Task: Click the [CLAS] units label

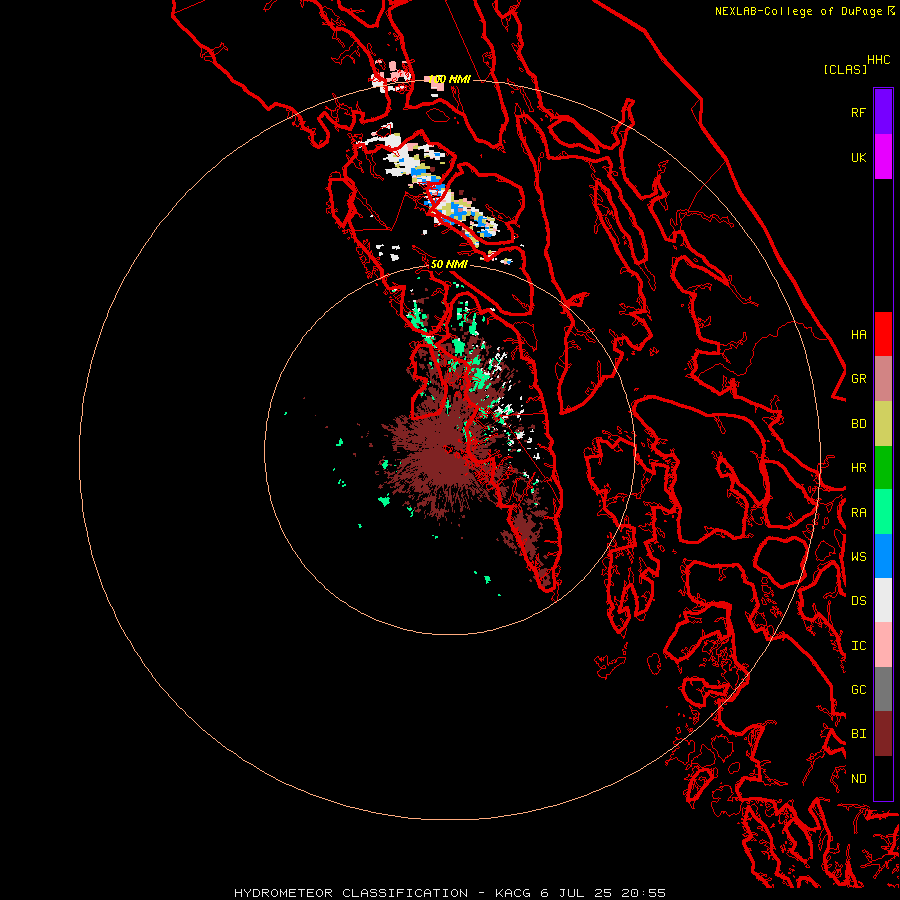Action: click(845, 69)
